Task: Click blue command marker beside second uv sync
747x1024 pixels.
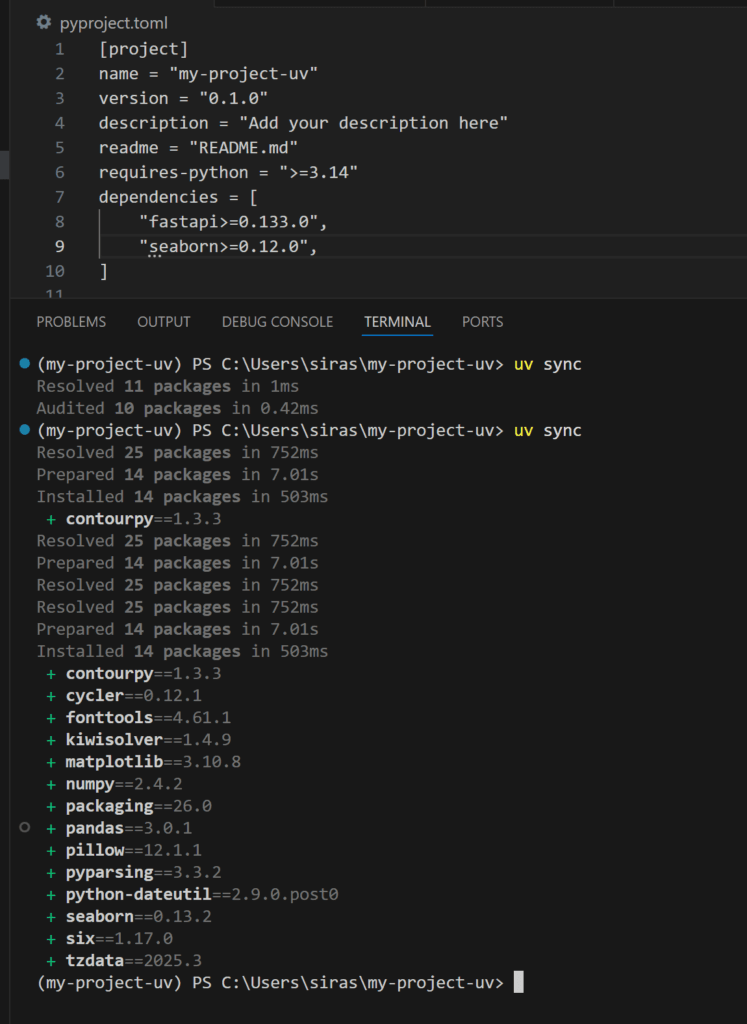Action: (x=25, y=430)
